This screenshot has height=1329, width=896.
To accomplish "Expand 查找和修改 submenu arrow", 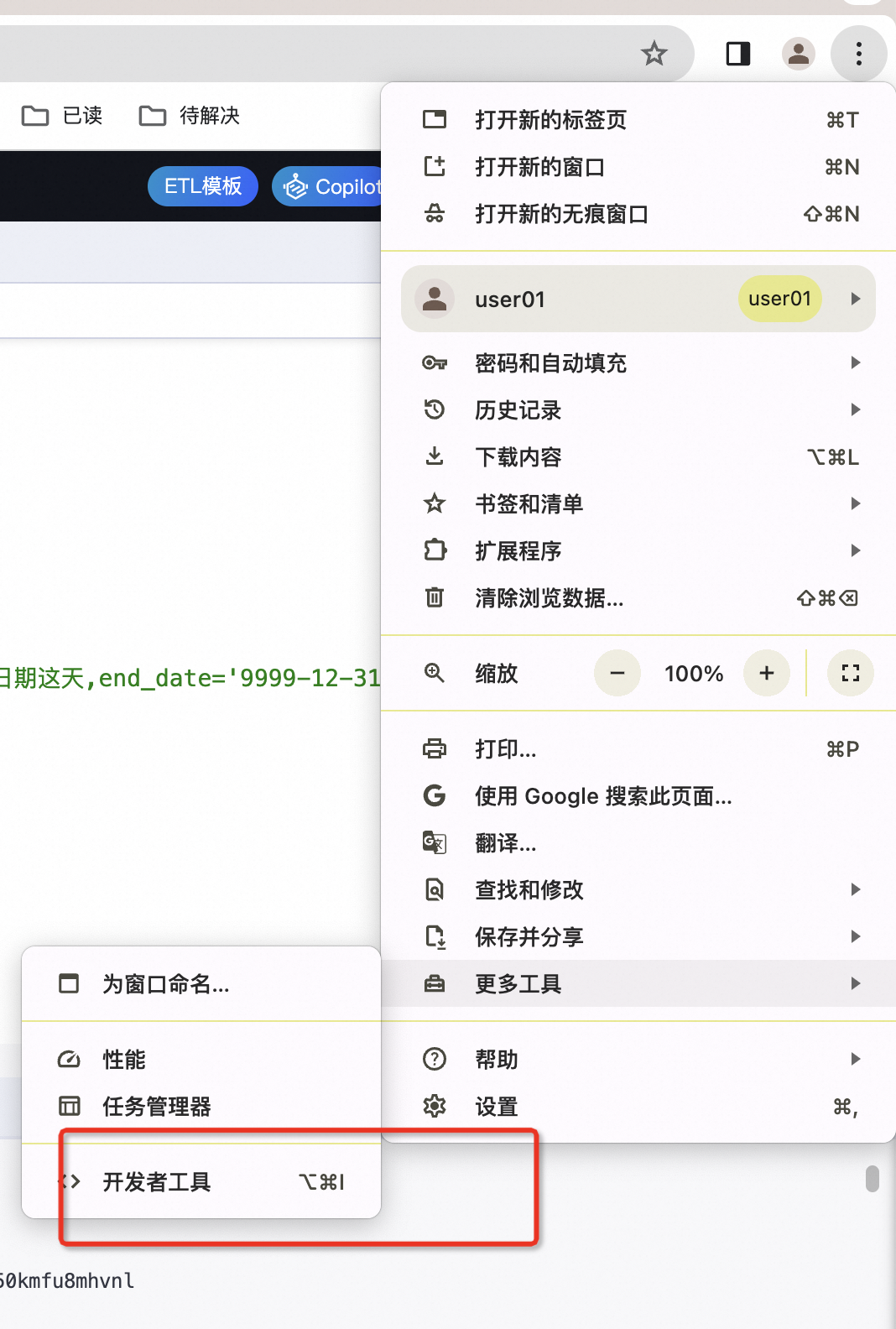I will (x=856, y=889).
